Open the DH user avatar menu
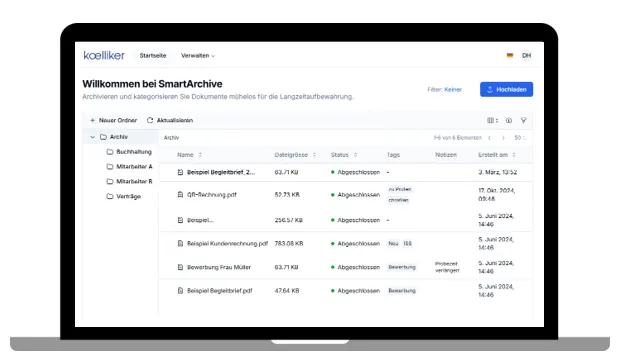 point(526,55)
